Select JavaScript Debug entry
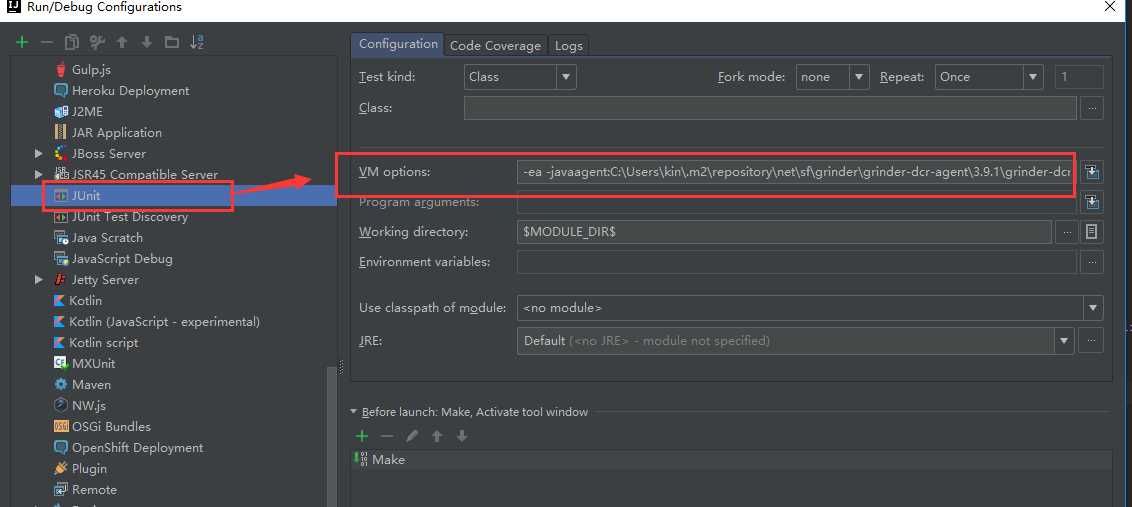Viewport: 1132px width, 507px height. tap(122, 259)
